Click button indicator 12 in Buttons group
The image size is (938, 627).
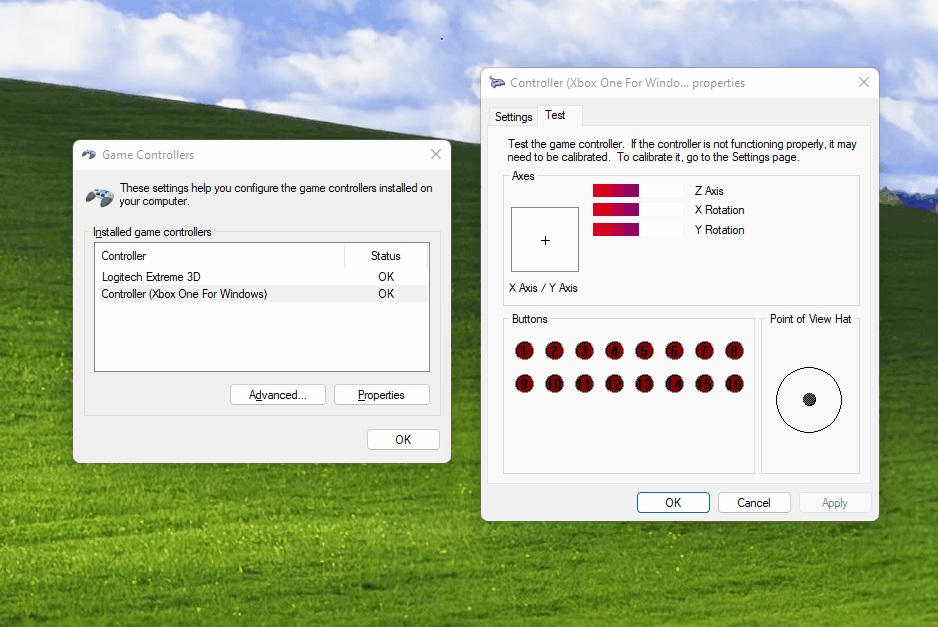(x=614, y=383)
